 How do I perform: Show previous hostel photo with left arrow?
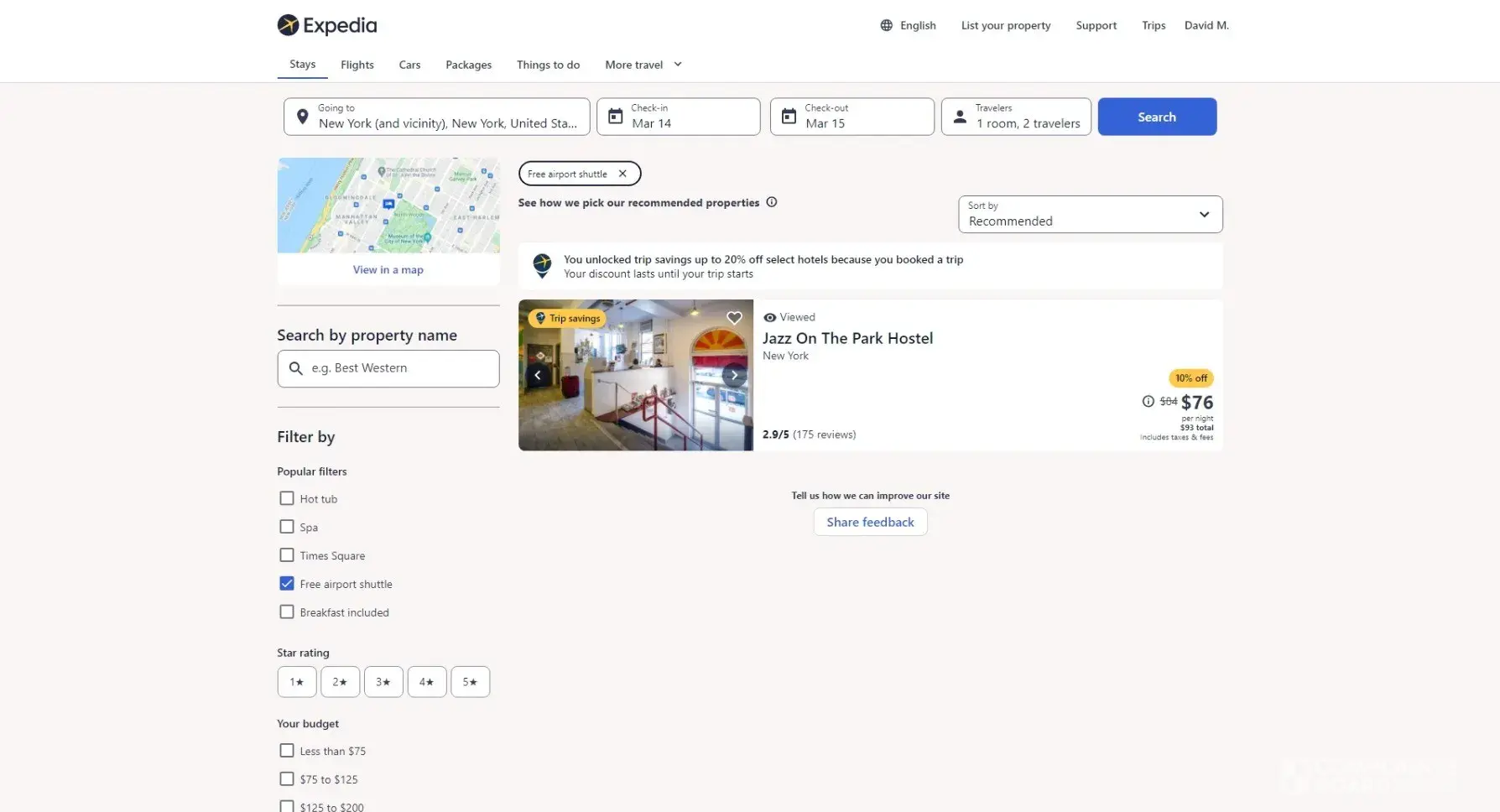tap(538, 375)
